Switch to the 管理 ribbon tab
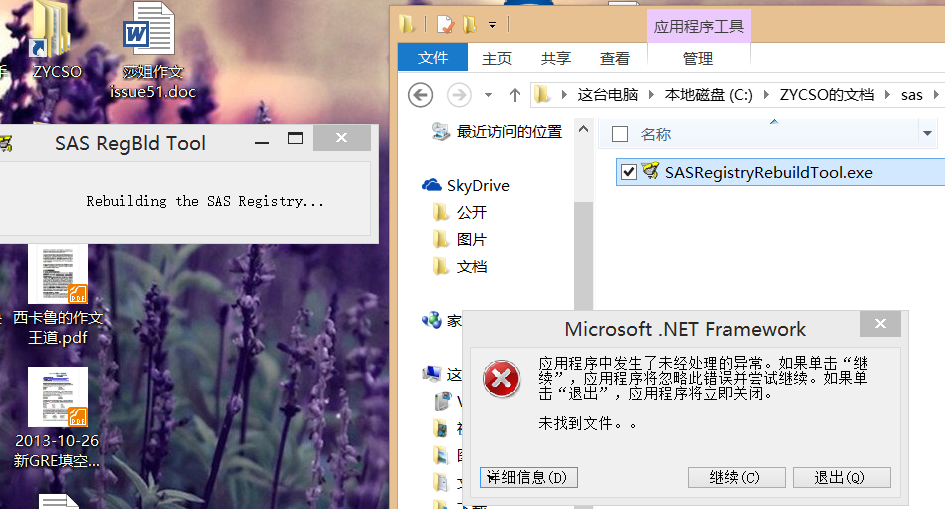945x509 pixels. click(698, 58)
